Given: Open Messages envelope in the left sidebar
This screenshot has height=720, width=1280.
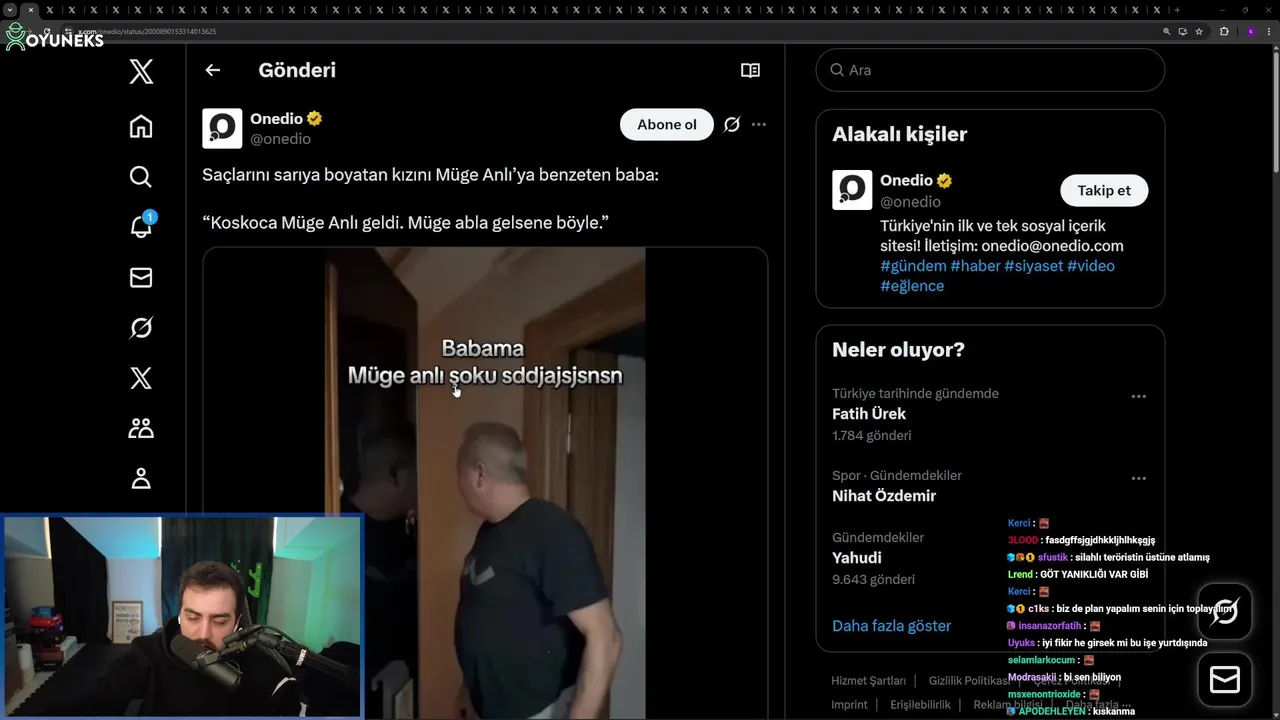Looking at the screenshot, I should coord(141,277).
